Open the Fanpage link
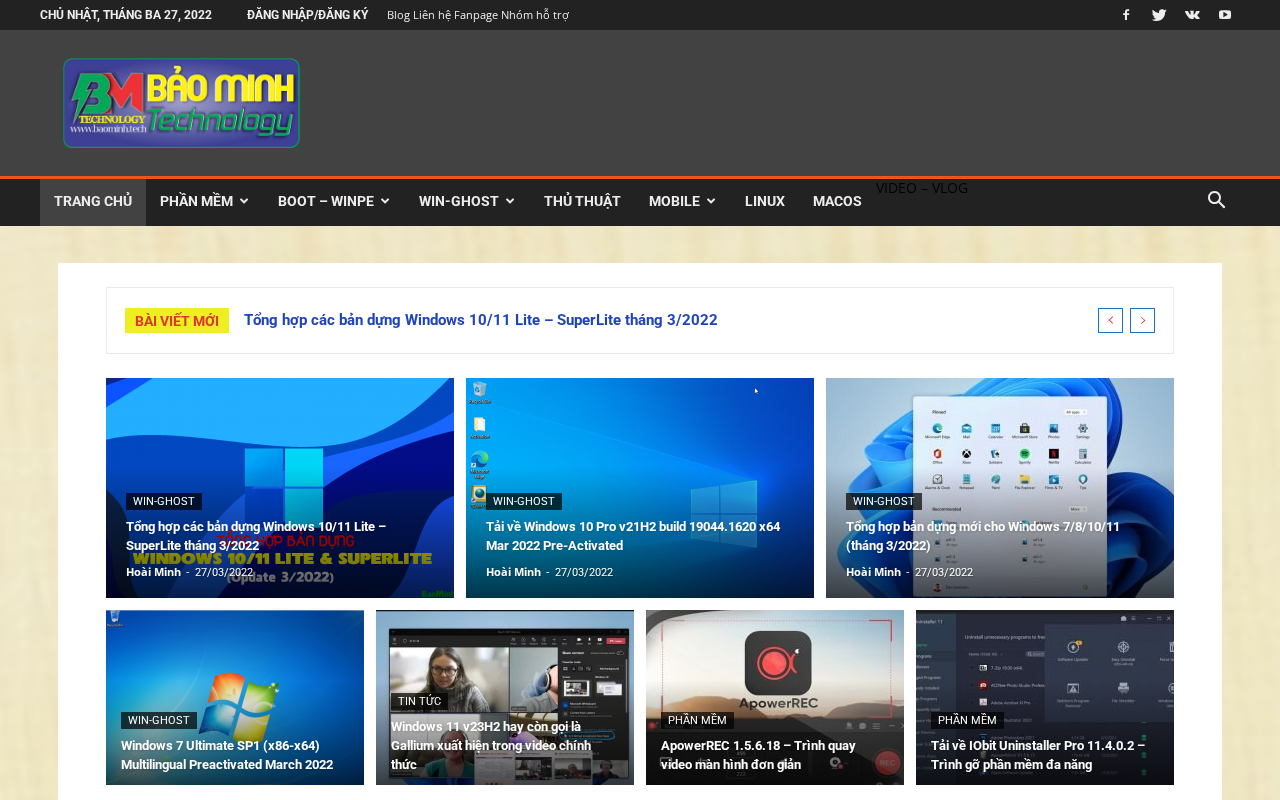Screen dimensions: 1280x800 [476, 15]
